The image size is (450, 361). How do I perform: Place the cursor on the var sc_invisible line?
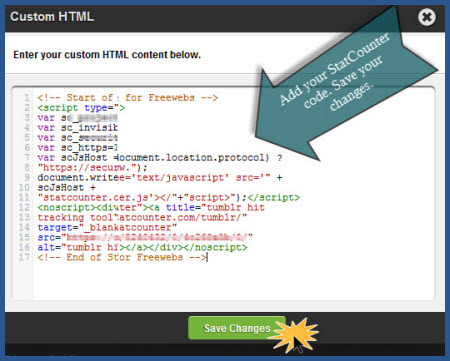[77, 128]
